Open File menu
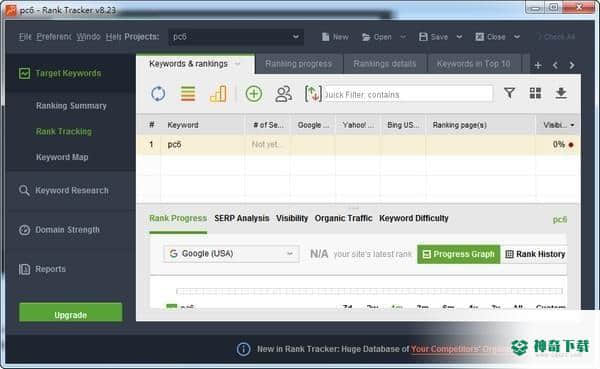Image resolution: width=600 pixels, height=369 pixels. (x=25, y=37)
